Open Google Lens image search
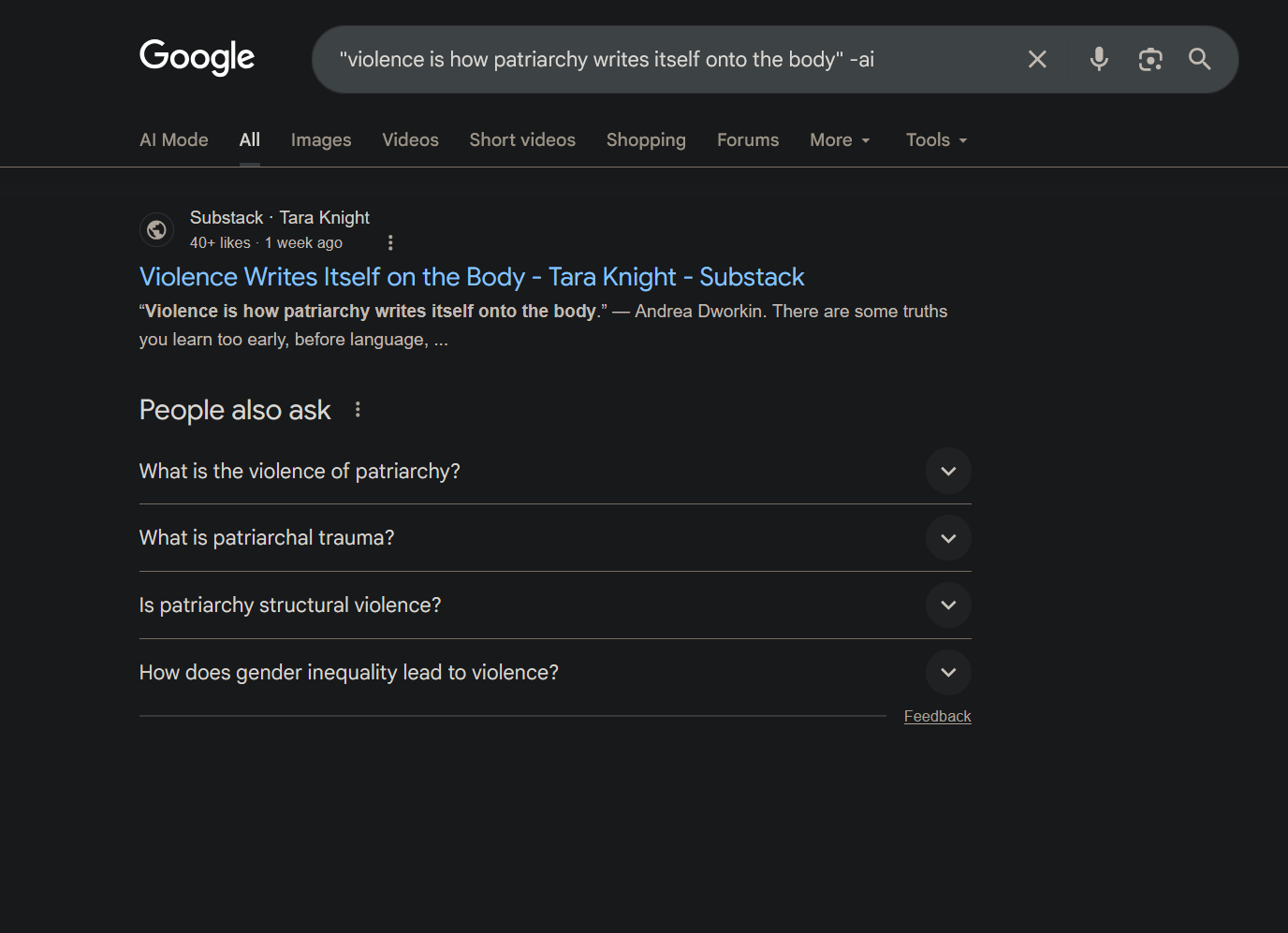This screenshot has width=1288, height=933. [1149, 60]
